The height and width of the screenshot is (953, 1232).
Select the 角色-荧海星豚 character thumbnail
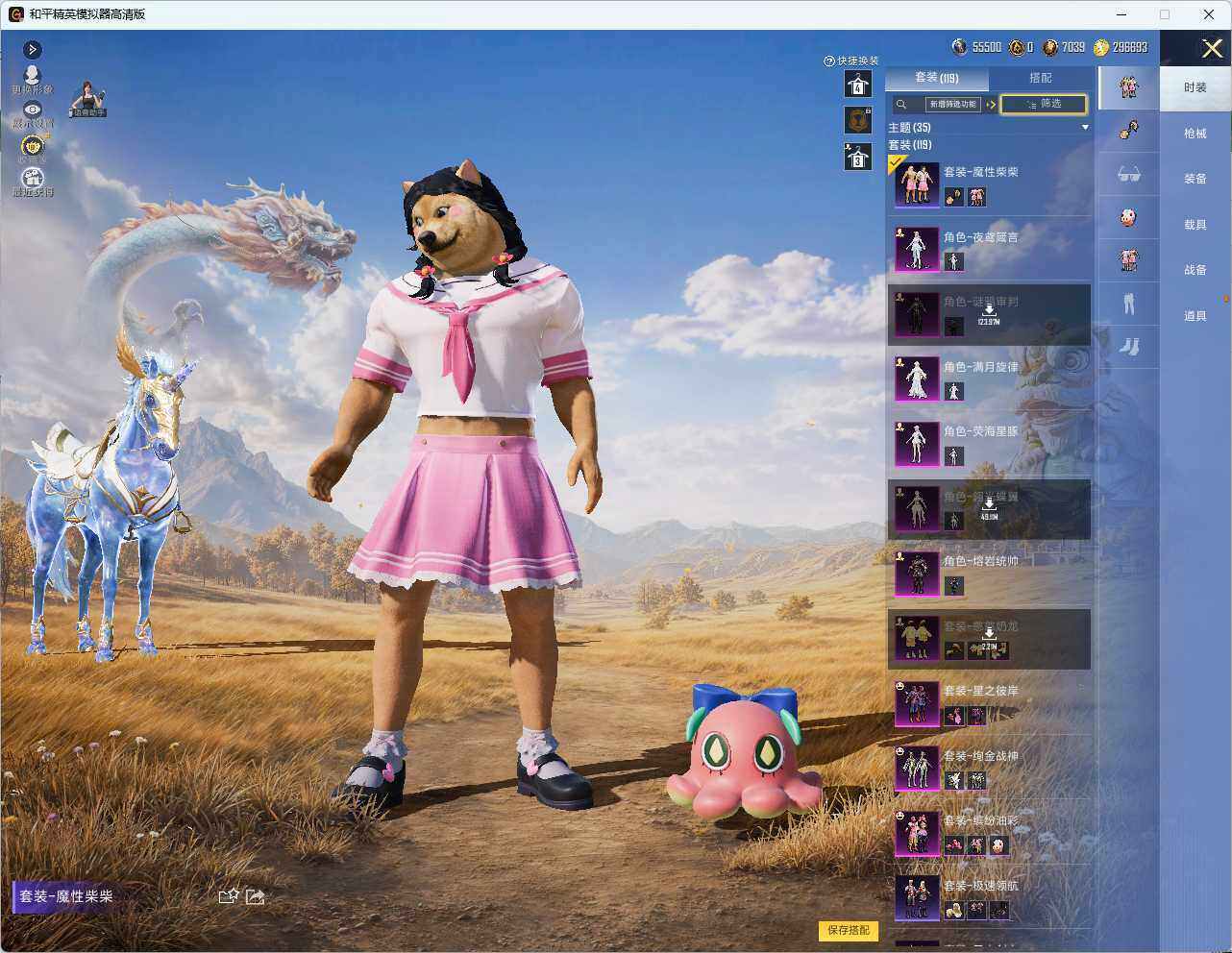click(x=917, y=444)
